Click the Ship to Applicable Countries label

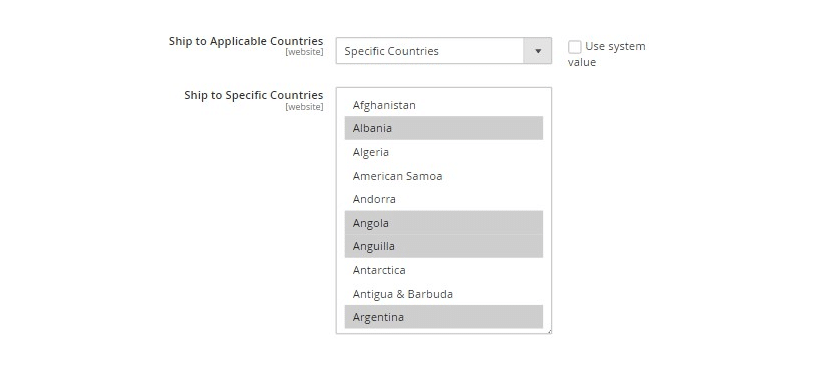click(x=246, y=41)
